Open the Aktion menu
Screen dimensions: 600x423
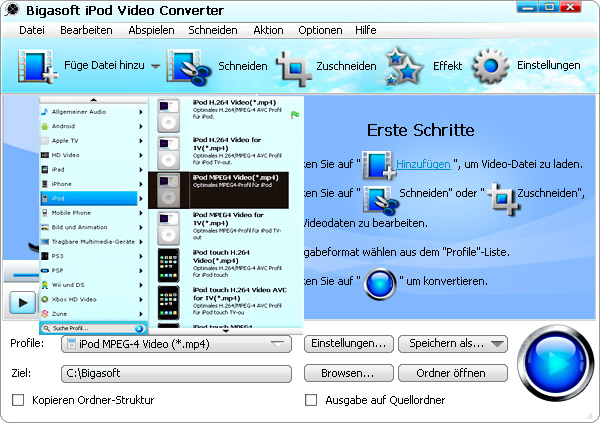coord(268,30)
